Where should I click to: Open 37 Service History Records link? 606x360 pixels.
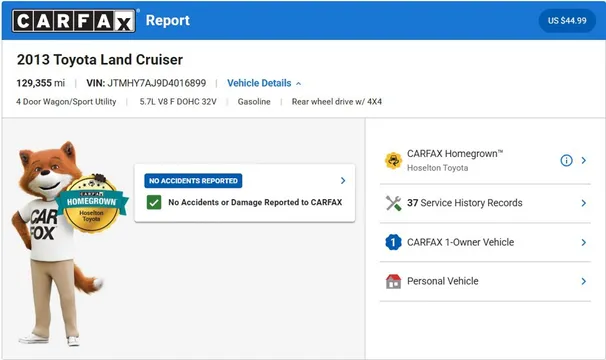pos(465,203)
